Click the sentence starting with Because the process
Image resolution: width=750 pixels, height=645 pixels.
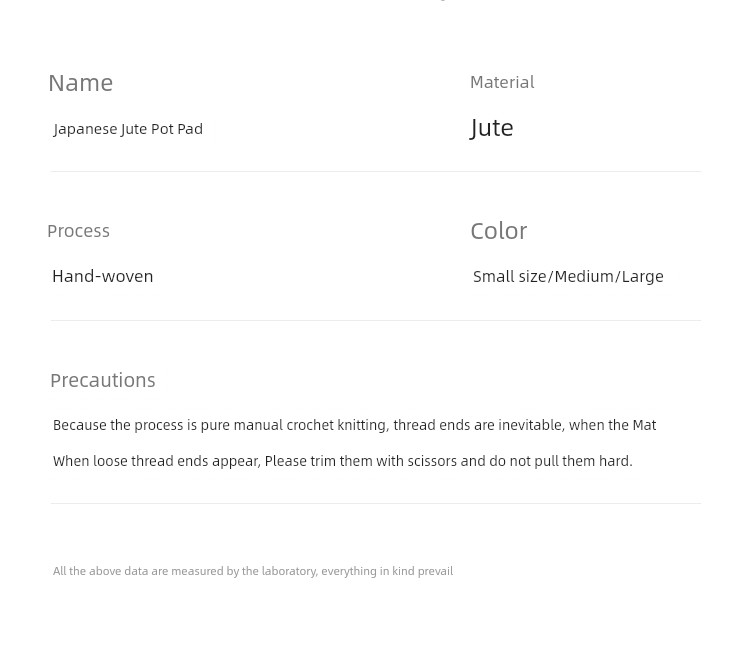354,425
